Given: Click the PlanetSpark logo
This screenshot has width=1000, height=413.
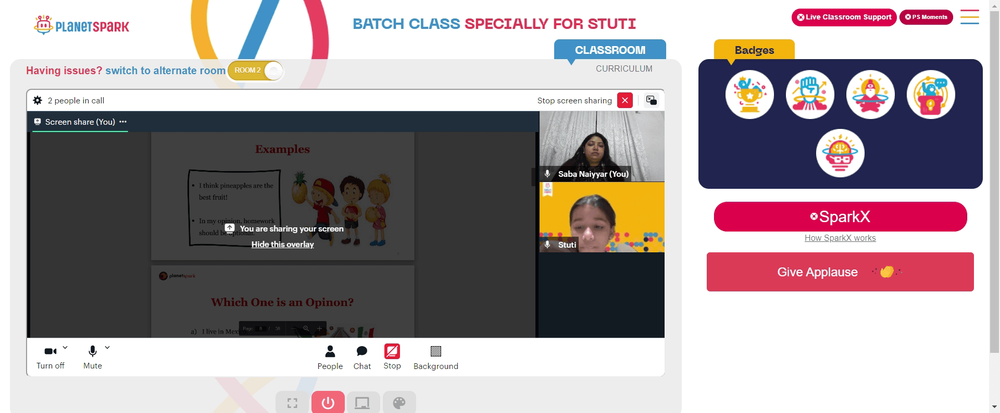Looking at the screenshot, I should pyautogui.click(x=81, y=25).
